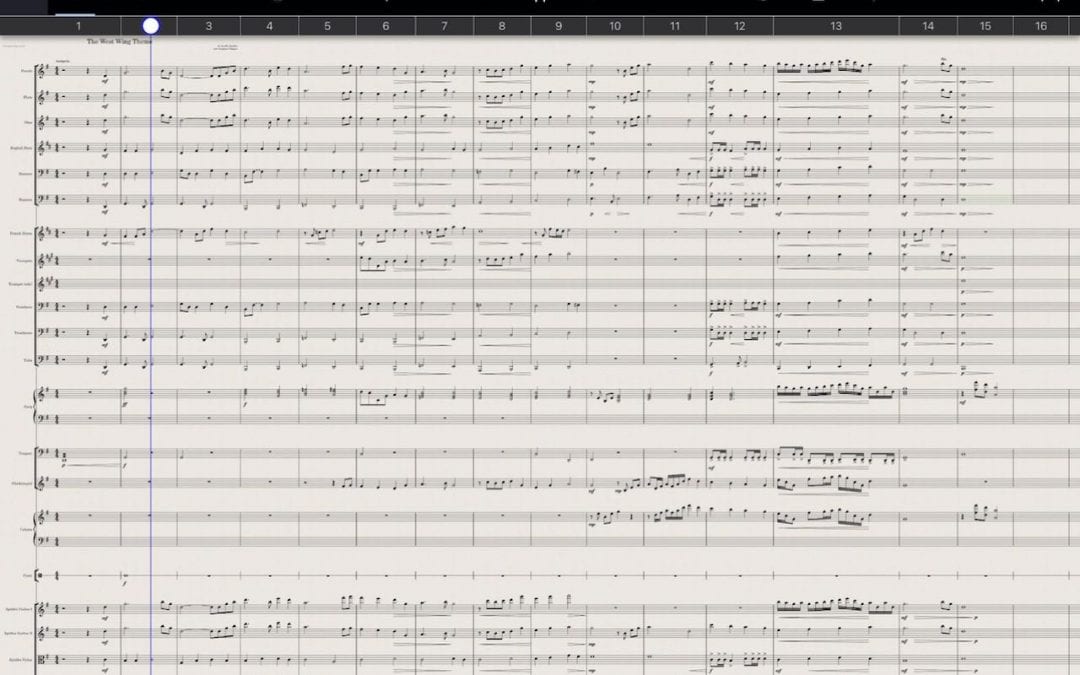Click the bass clef on the Timpani staff
This screenshot has width=1080, height=675.
[x=42, y=453]
